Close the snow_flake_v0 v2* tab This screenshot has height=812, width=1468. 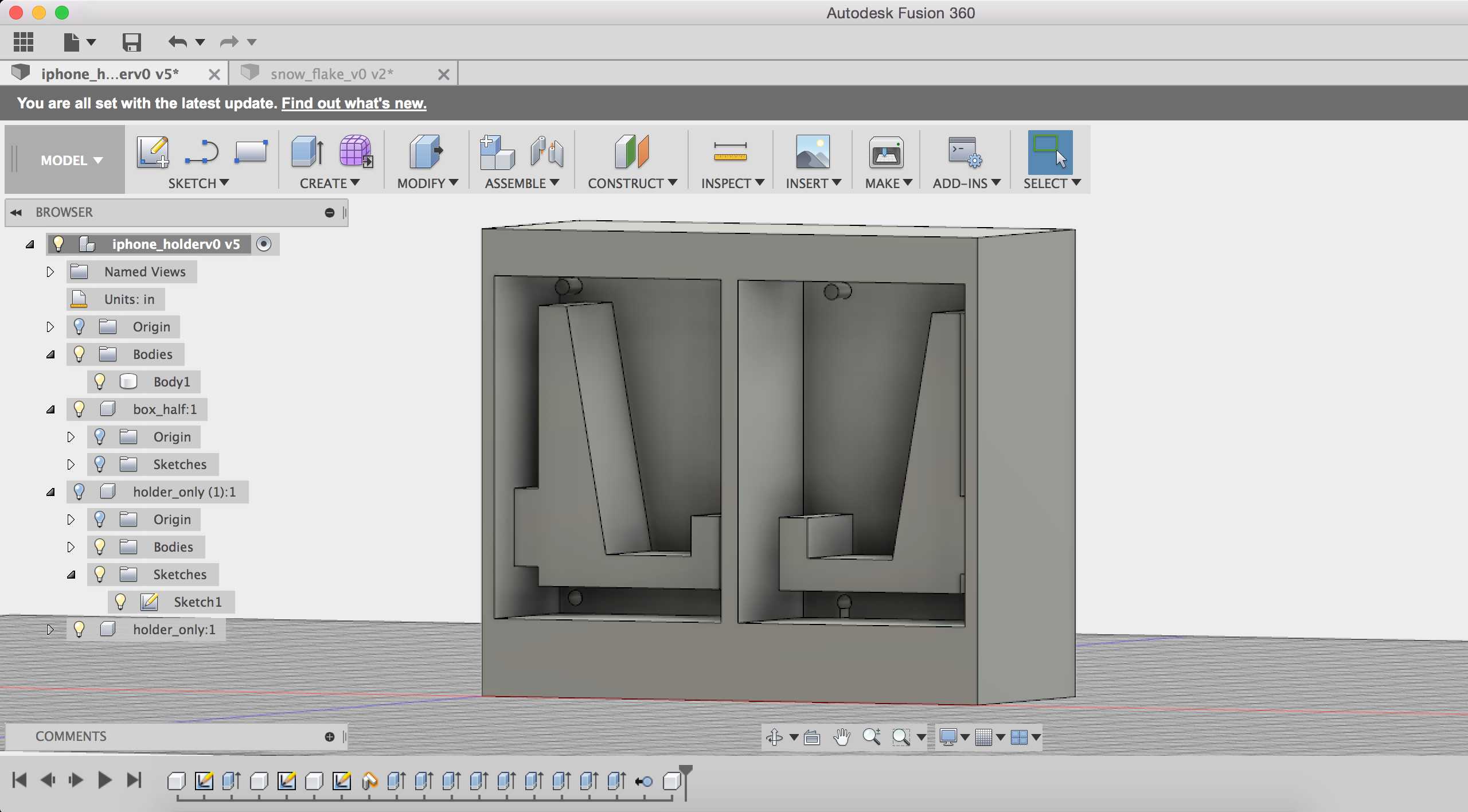[443, 75]
